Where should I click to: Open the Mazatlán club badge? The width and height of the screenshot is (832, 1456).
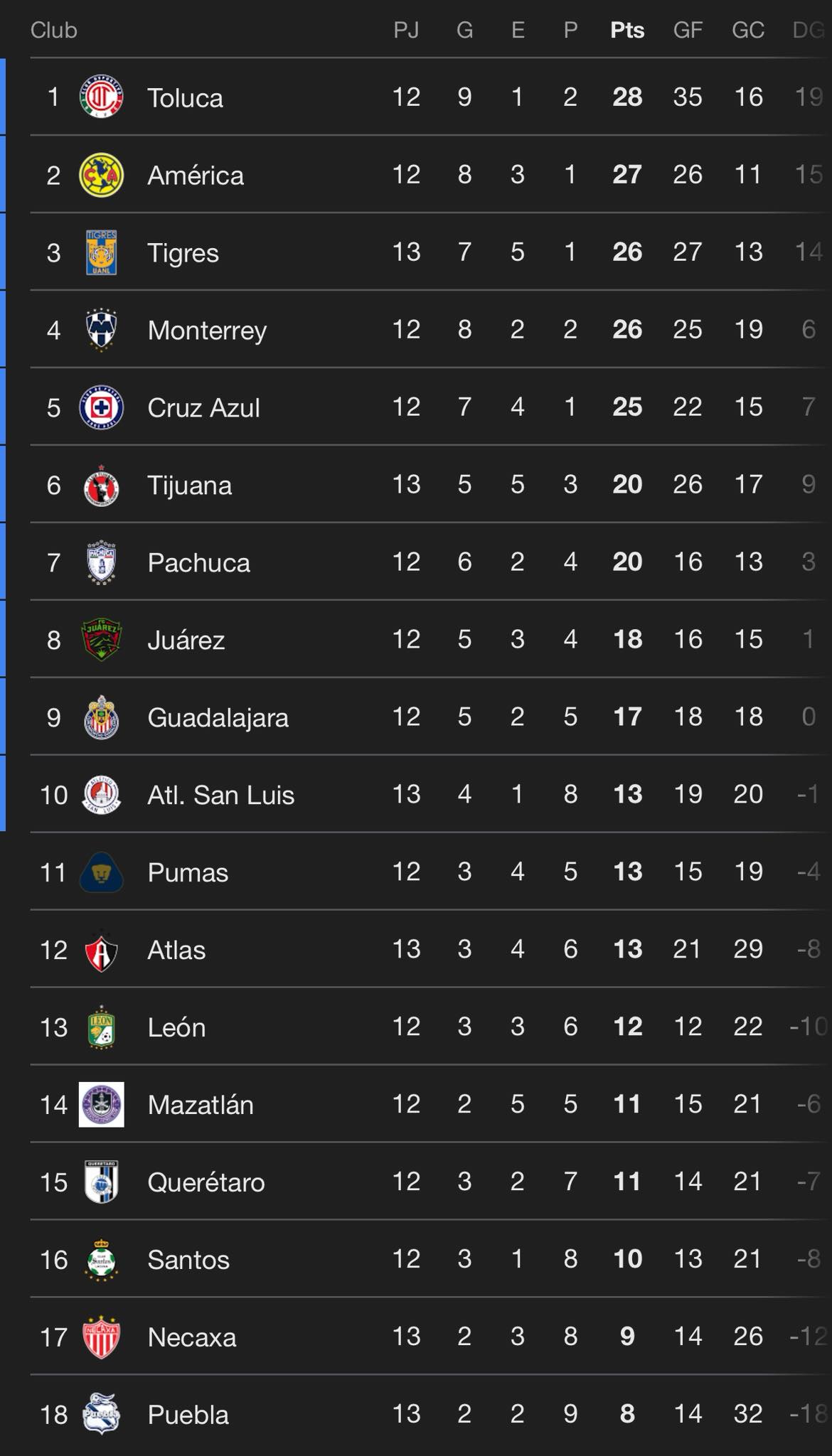(x=101, y=1105)
